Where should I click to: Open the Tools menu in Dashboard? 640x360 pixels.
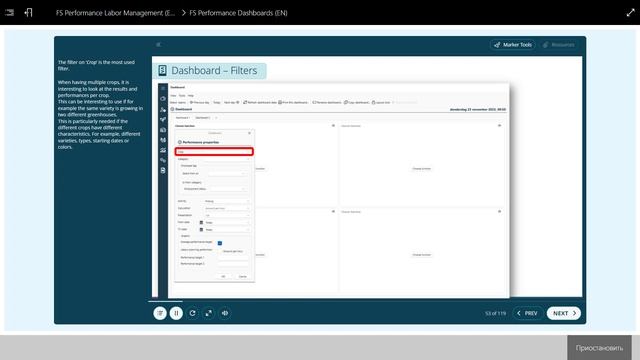tap(182, 96)
